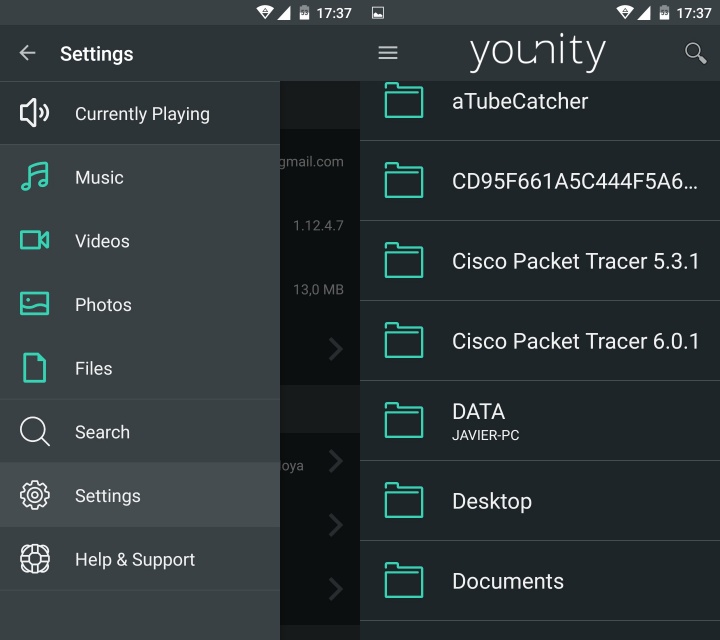Click the Videos camera icon
The width and height of the screenshot is (720, 640).
(34, 240)
